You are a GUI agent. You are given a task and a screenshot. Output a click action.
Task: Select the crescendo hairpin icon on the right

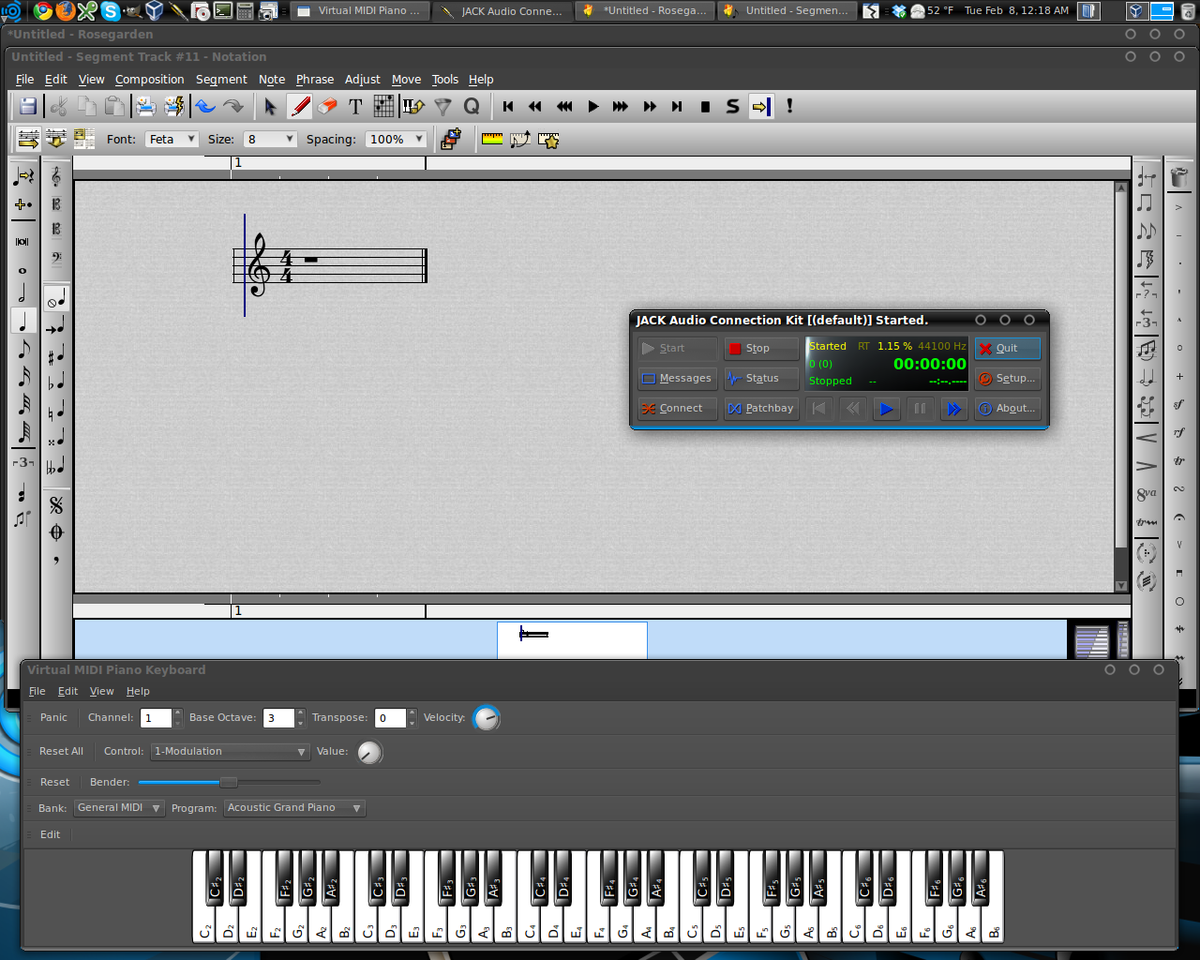coord(1147,437)
